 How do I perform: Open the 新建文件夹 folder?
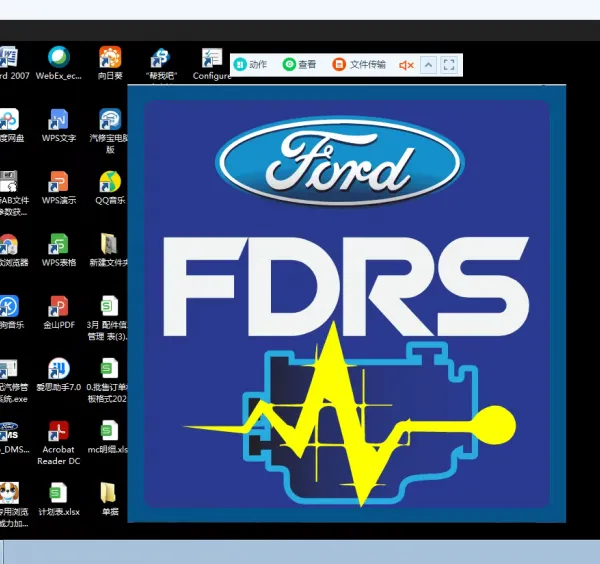pyautogui.click(x=109, y=250)
